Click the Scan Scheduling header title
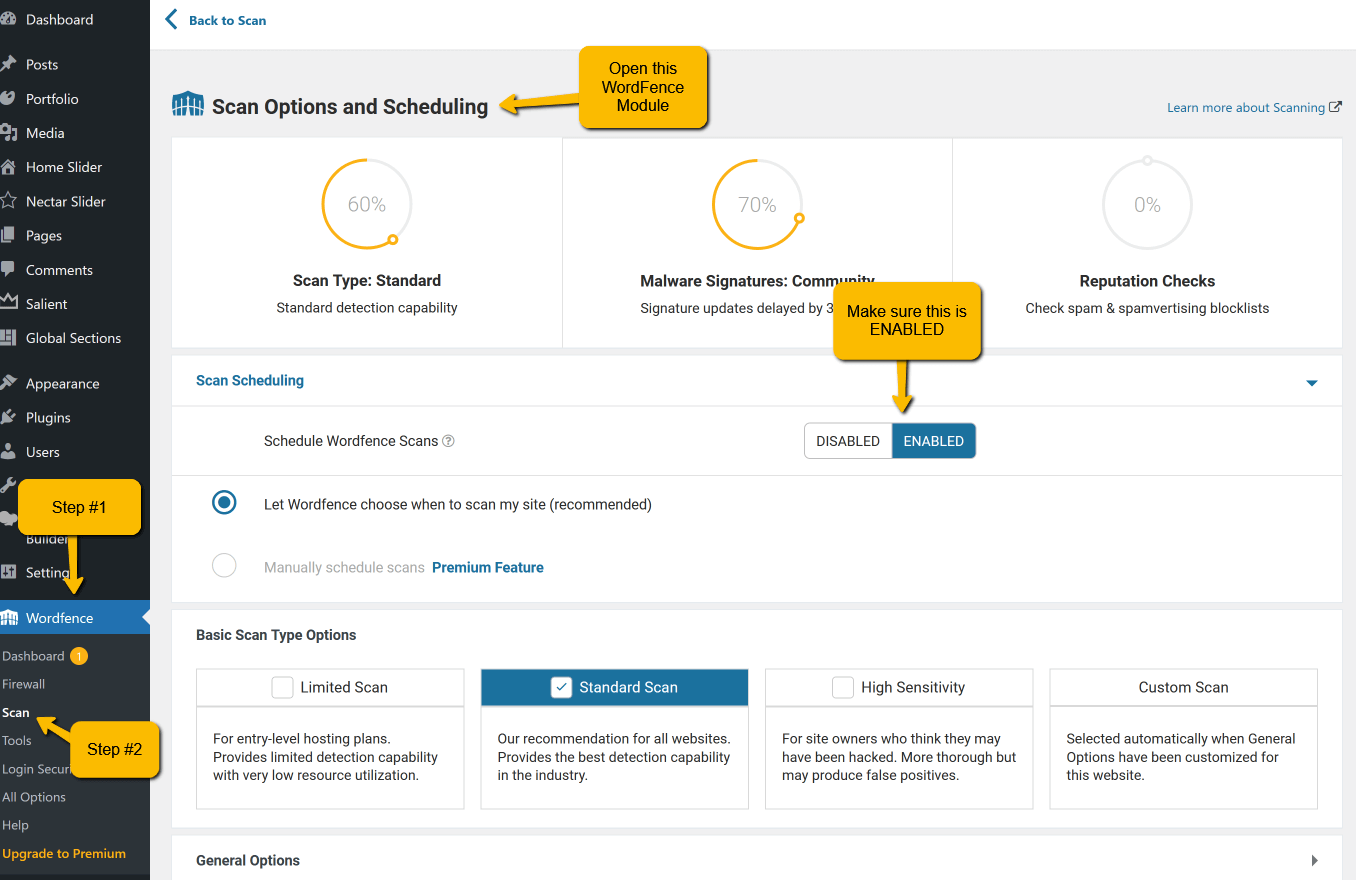 (250, 380)
